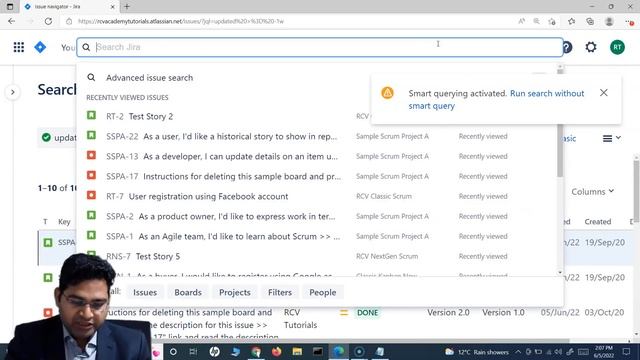Click Run search without smart query link

click(x=496, y=100)
